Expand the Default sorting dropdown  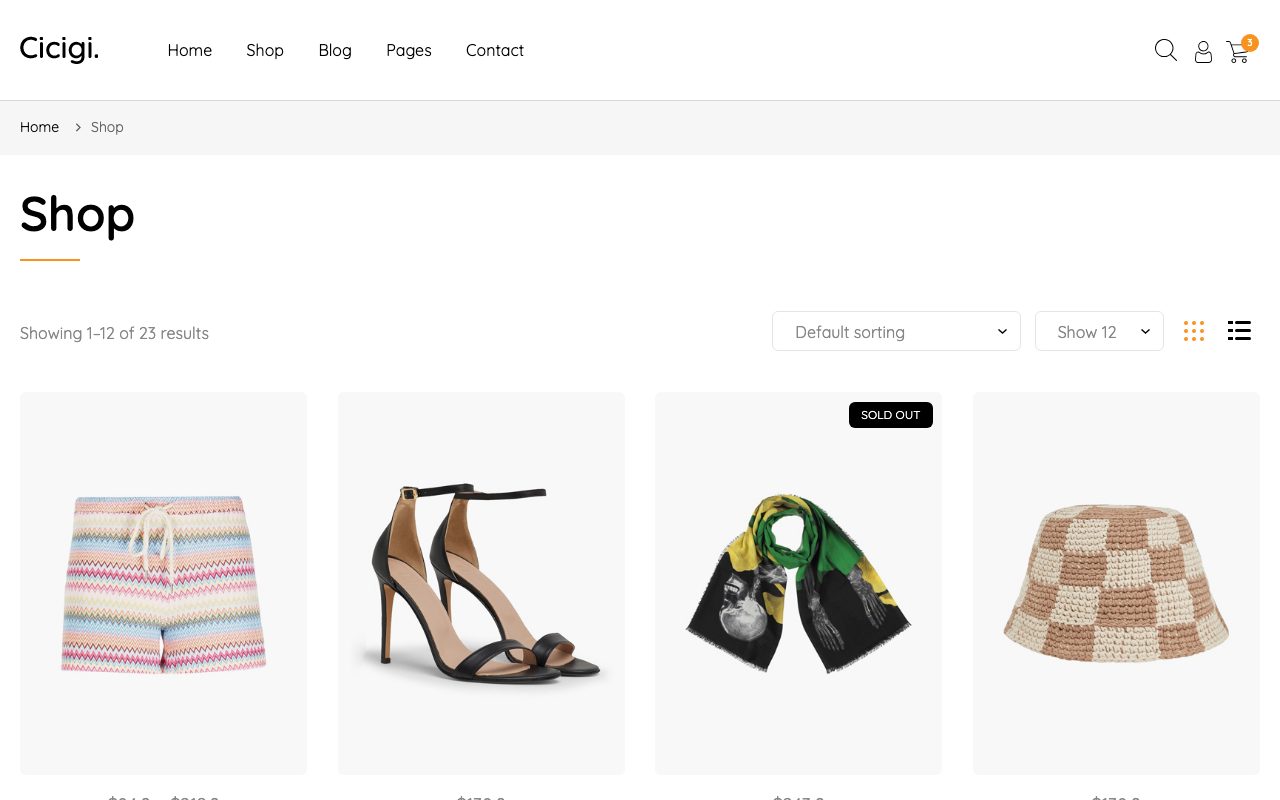point(896,331)
